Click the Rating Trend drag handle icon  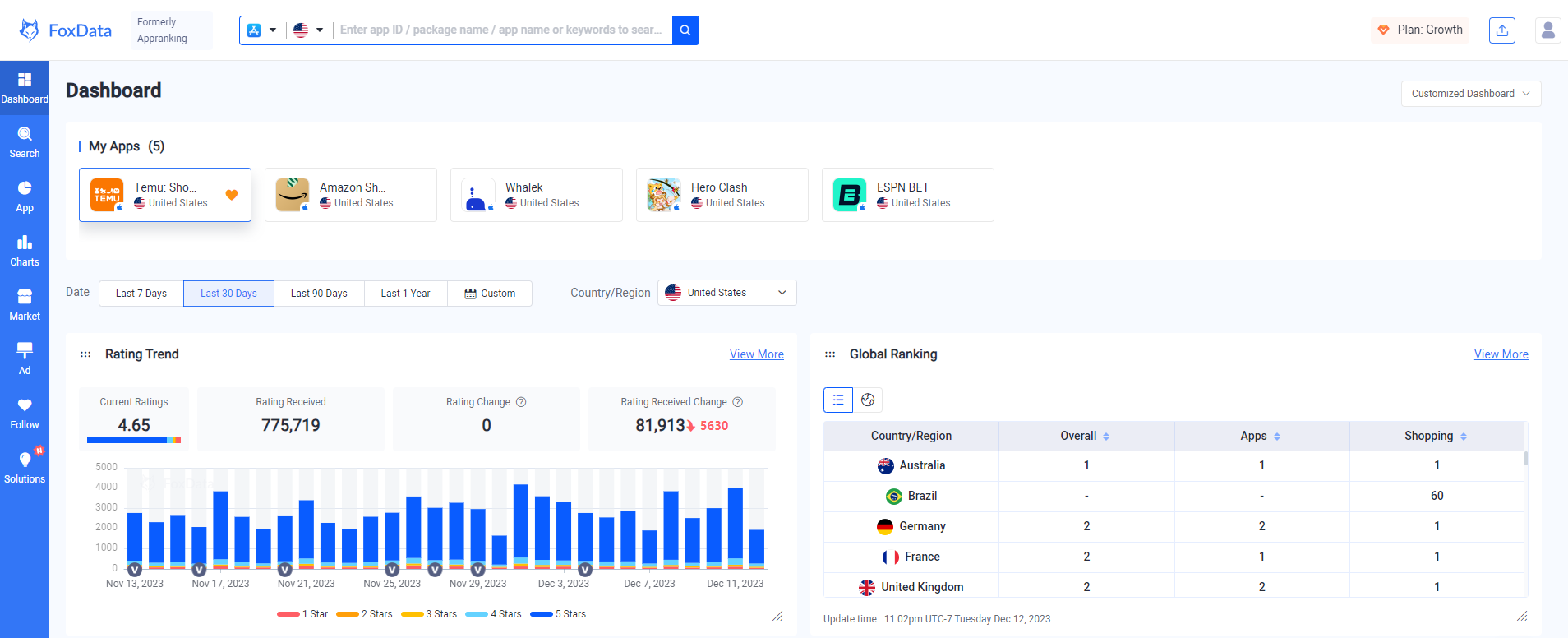click(85, 354)
